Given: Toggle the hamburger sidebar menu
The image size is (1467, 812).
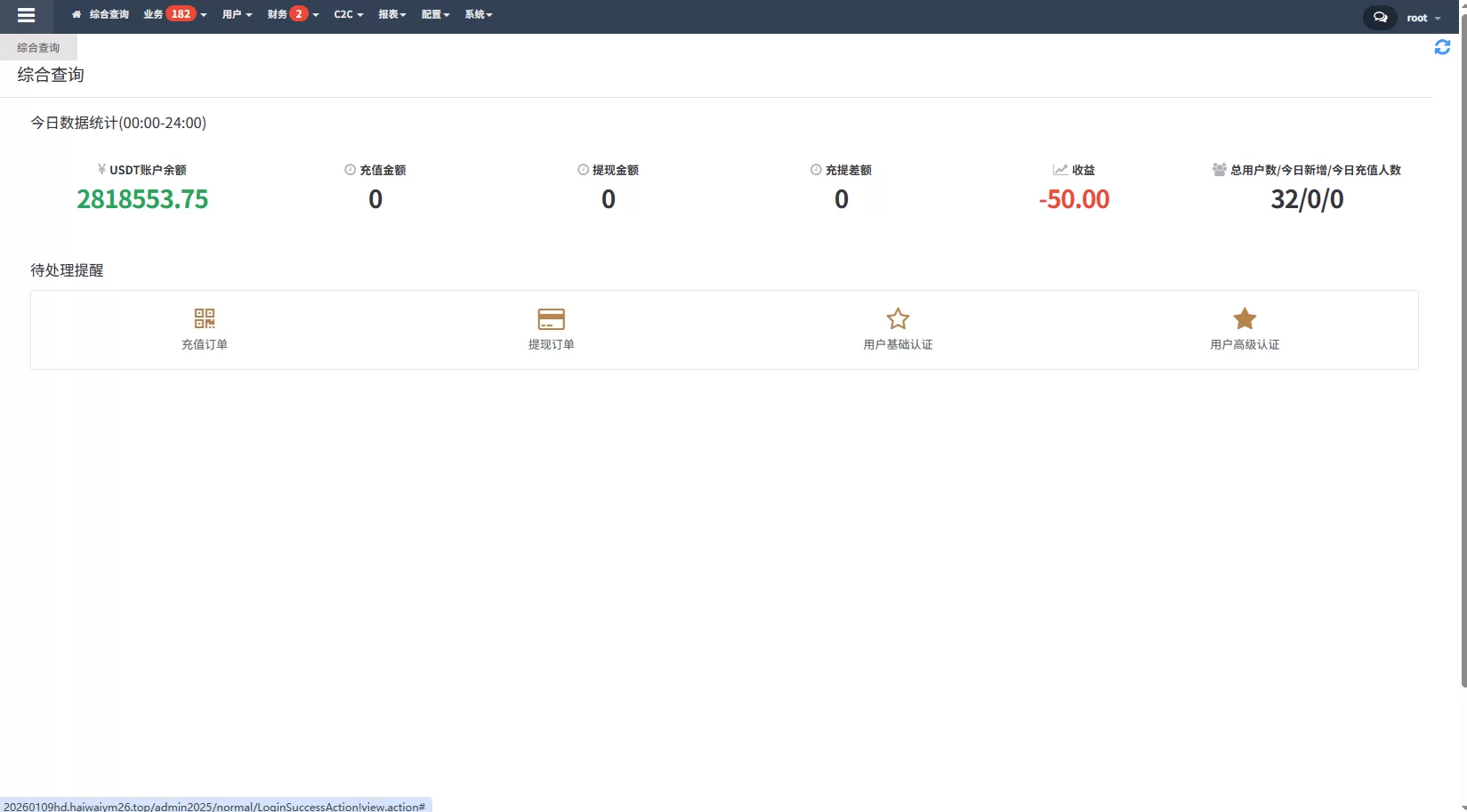Looking at the screenshot, I should point(26,15).
